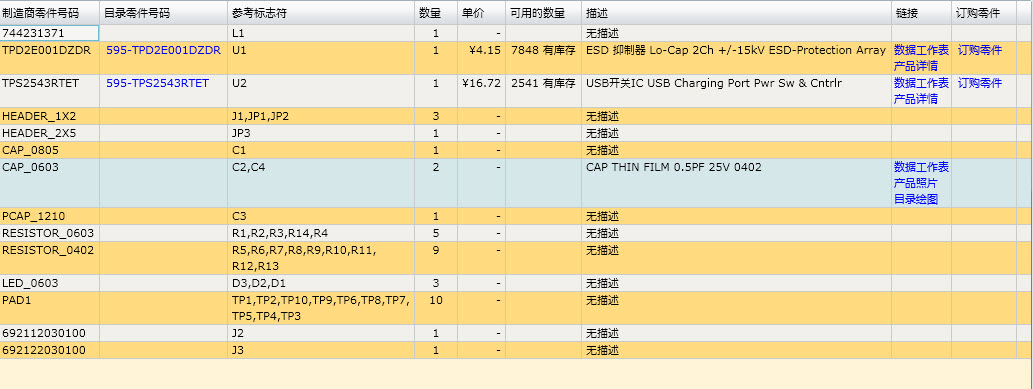Select the 692112030100 part cell
The height and width of the screenshot is (389, 1033).
pyautogui.click(x=50, y=333)
